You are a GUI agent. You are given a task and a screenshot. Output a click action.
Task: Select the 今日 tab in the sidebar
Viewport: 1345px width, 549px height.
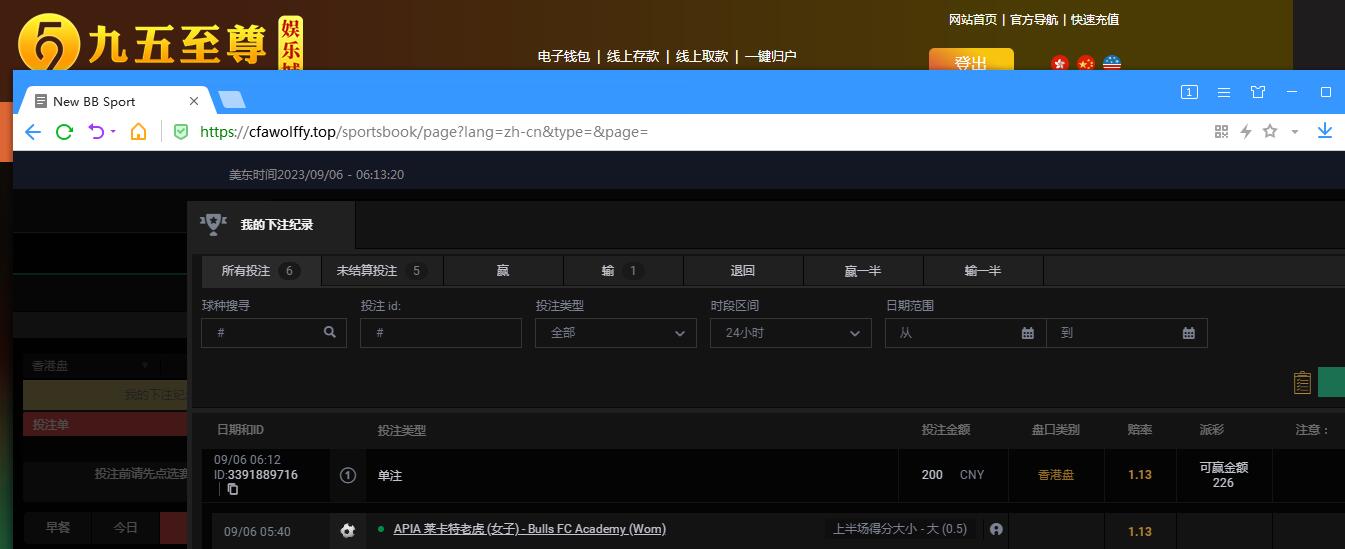[126, 527]
